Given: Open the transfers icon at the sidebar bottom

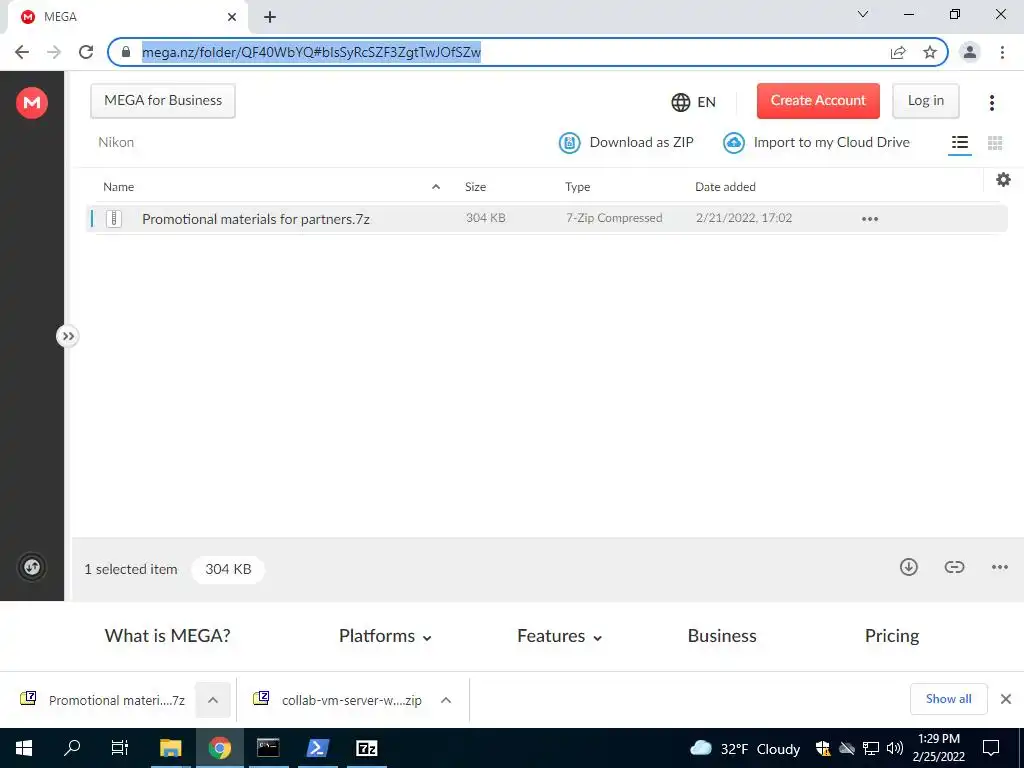Looking at the screenshot, I should coord(32,567).
